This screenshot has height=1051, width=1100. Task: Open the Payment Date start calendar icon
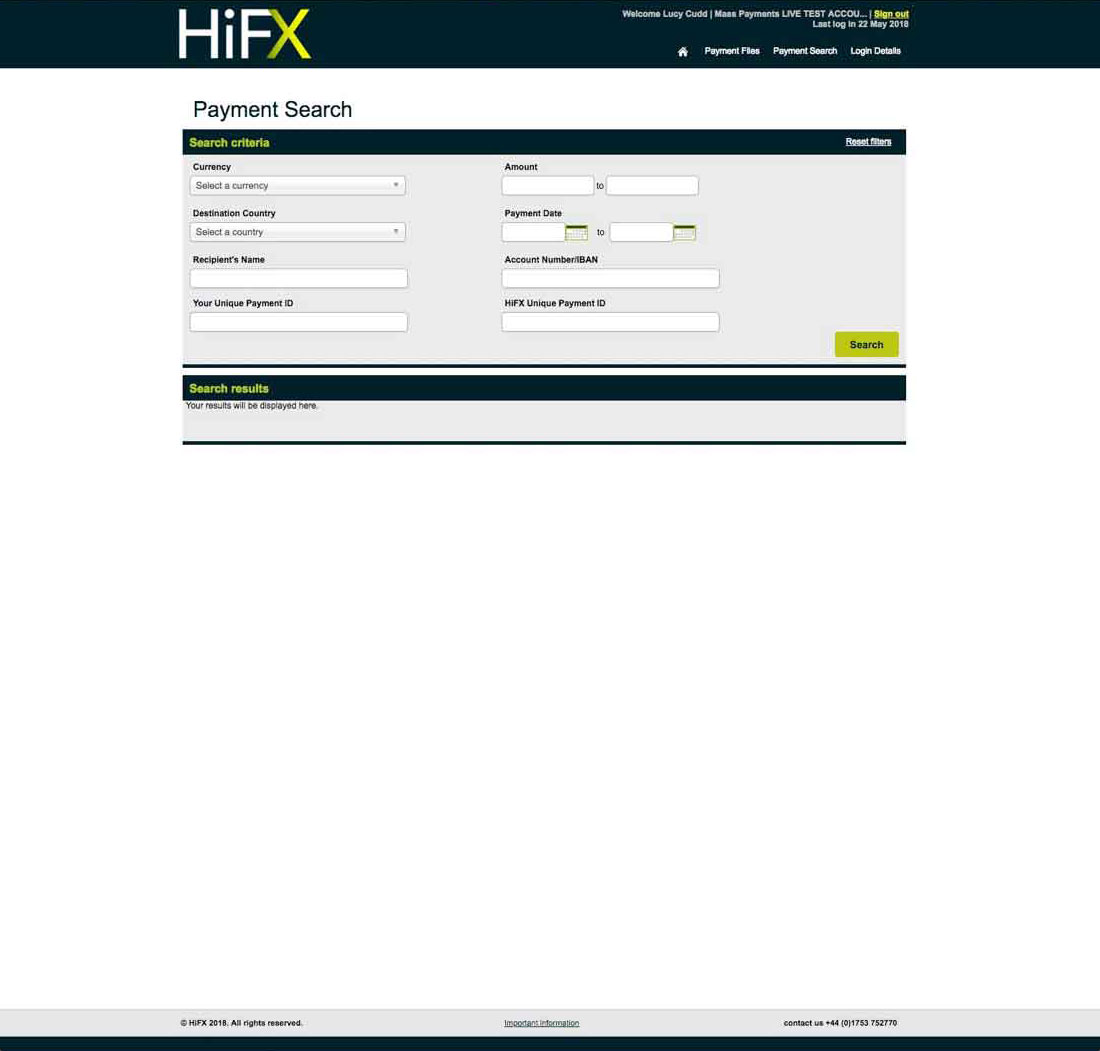pos(576,232)
